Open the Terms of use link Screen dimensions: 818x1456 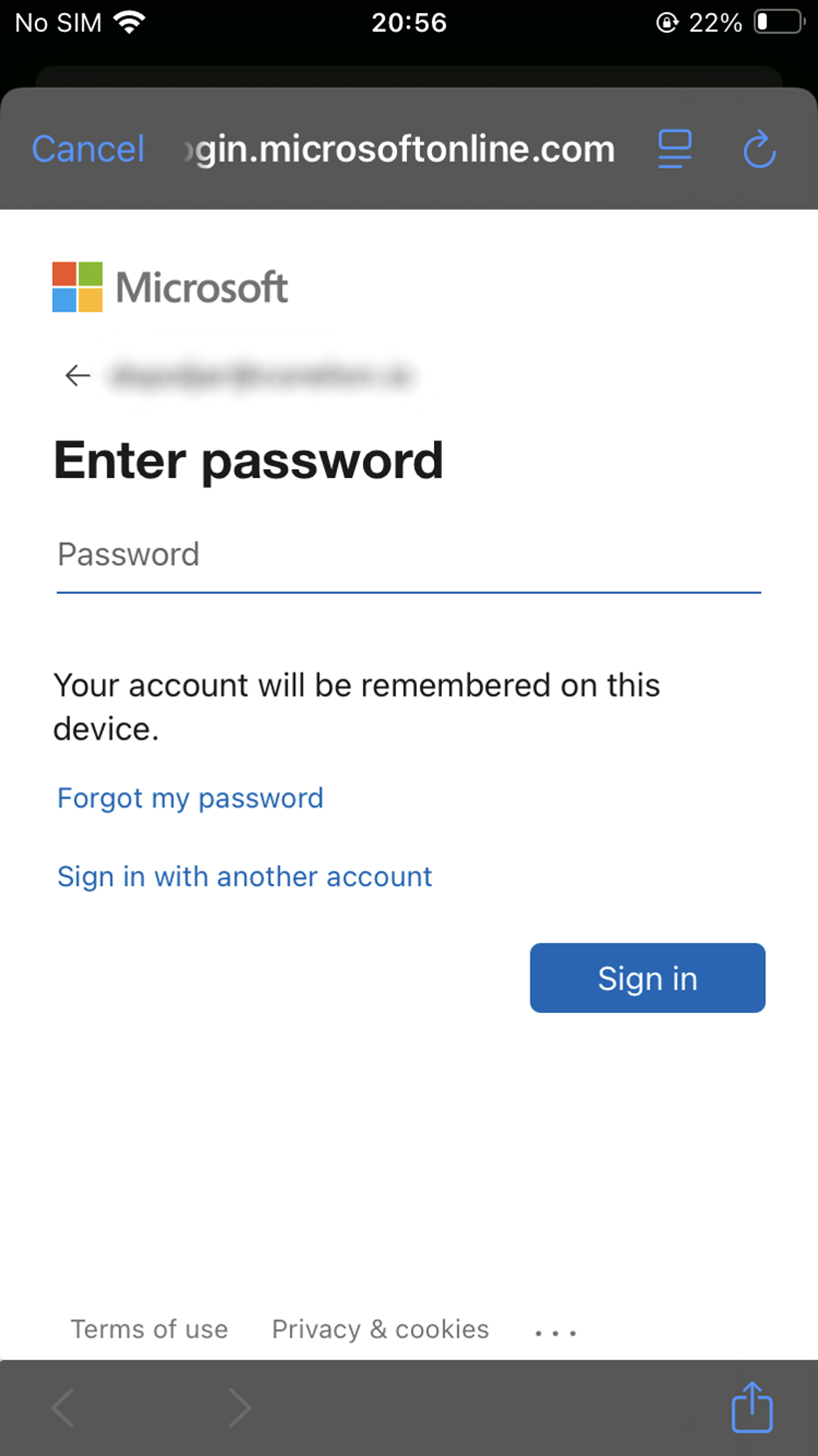[x=150, y=1329]
